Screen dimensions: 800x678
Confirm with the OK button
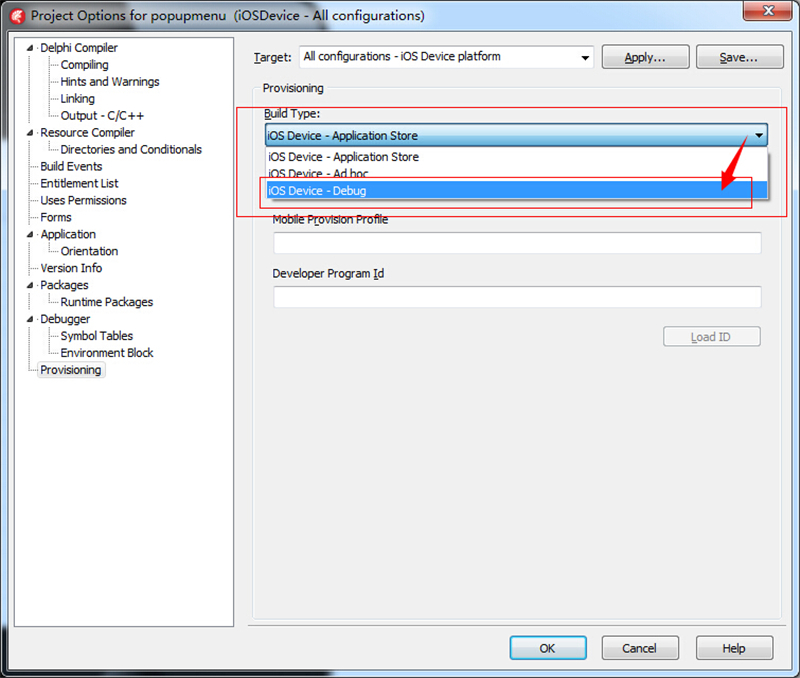point(547,648)
